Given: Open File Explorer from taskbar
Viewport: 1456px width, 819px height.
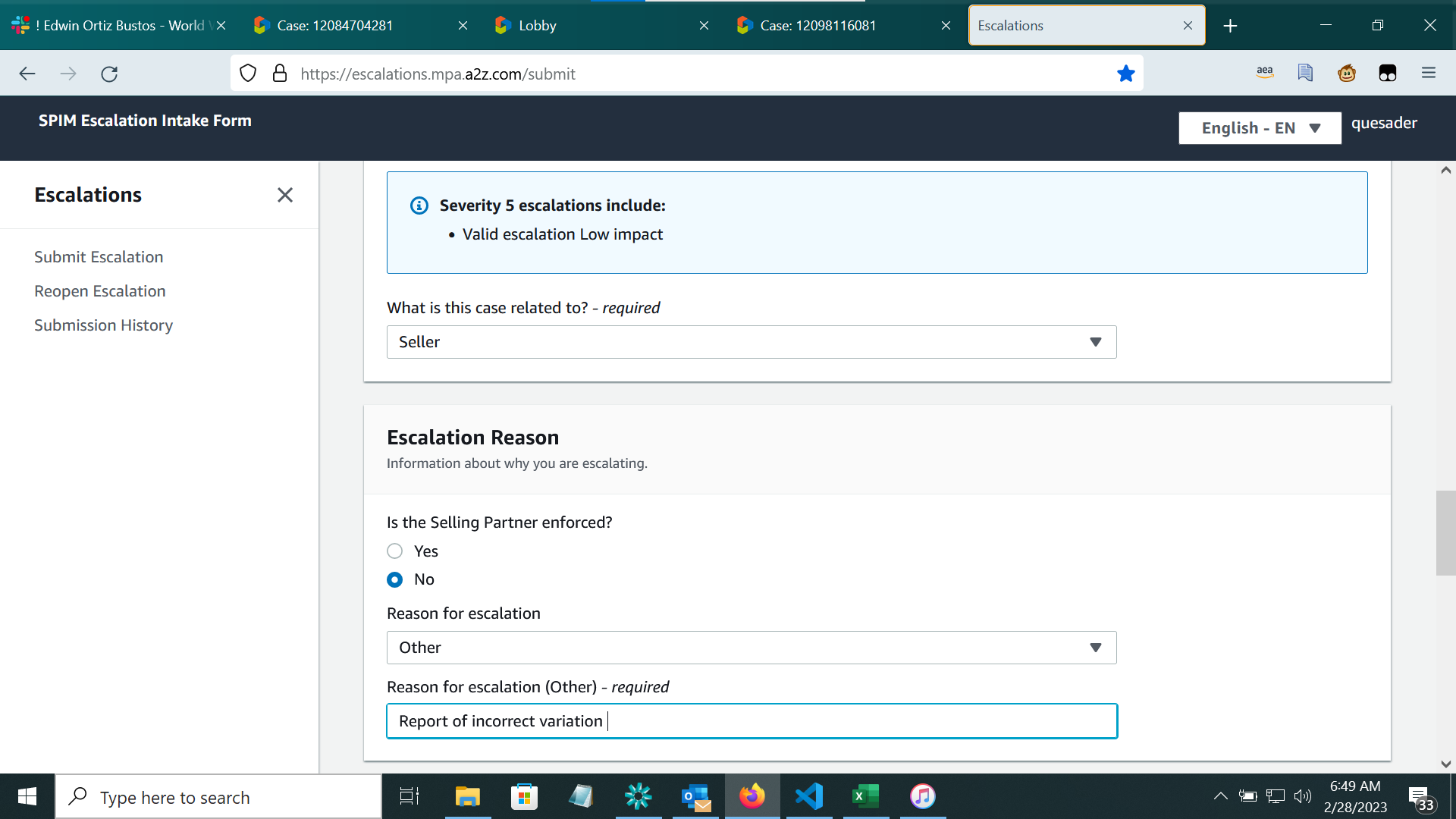Looking at the screenshot, I should tap(468, 796).
